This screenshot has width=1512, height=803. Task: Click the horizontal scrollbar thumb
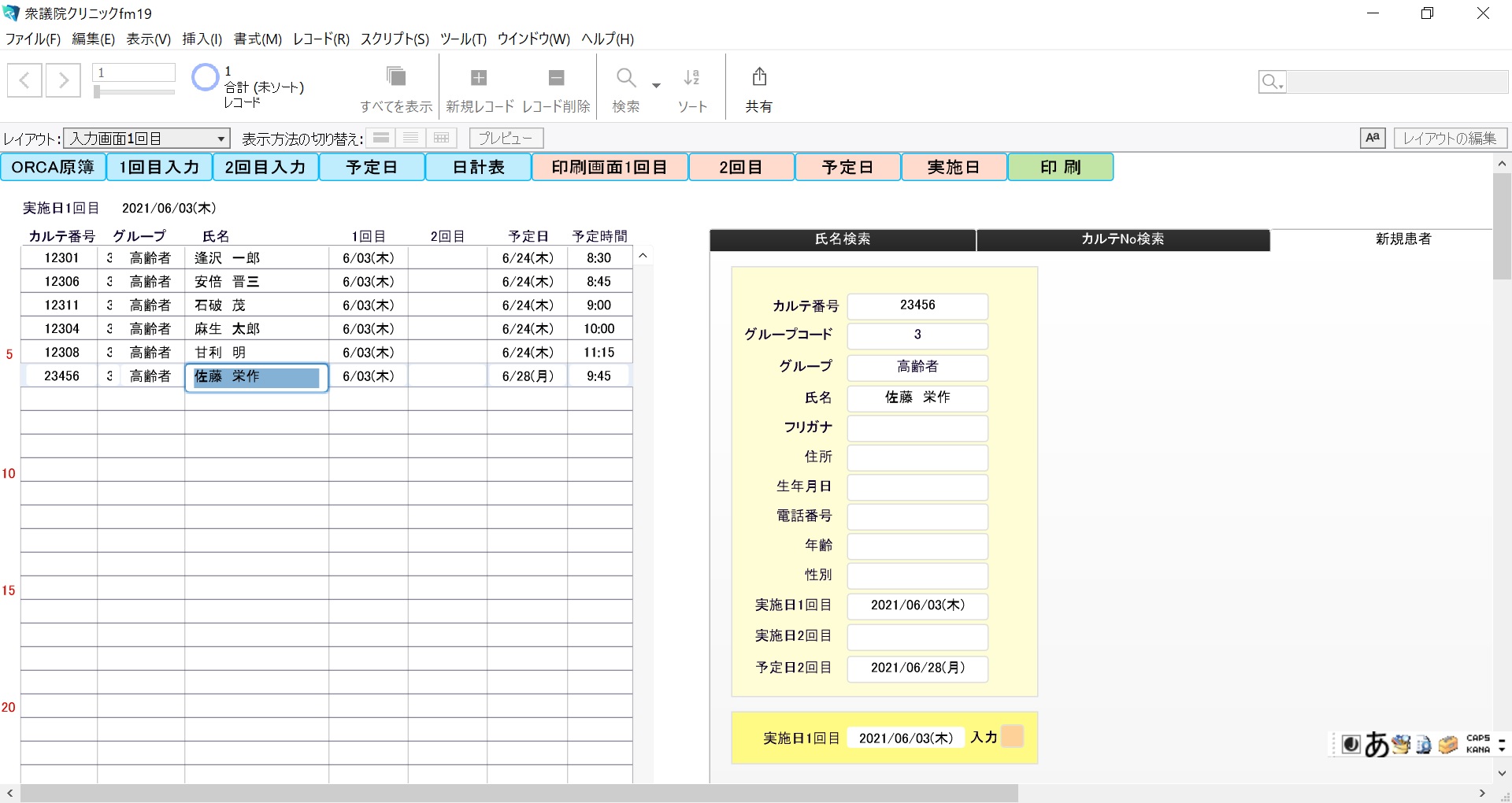pos(519,793)
